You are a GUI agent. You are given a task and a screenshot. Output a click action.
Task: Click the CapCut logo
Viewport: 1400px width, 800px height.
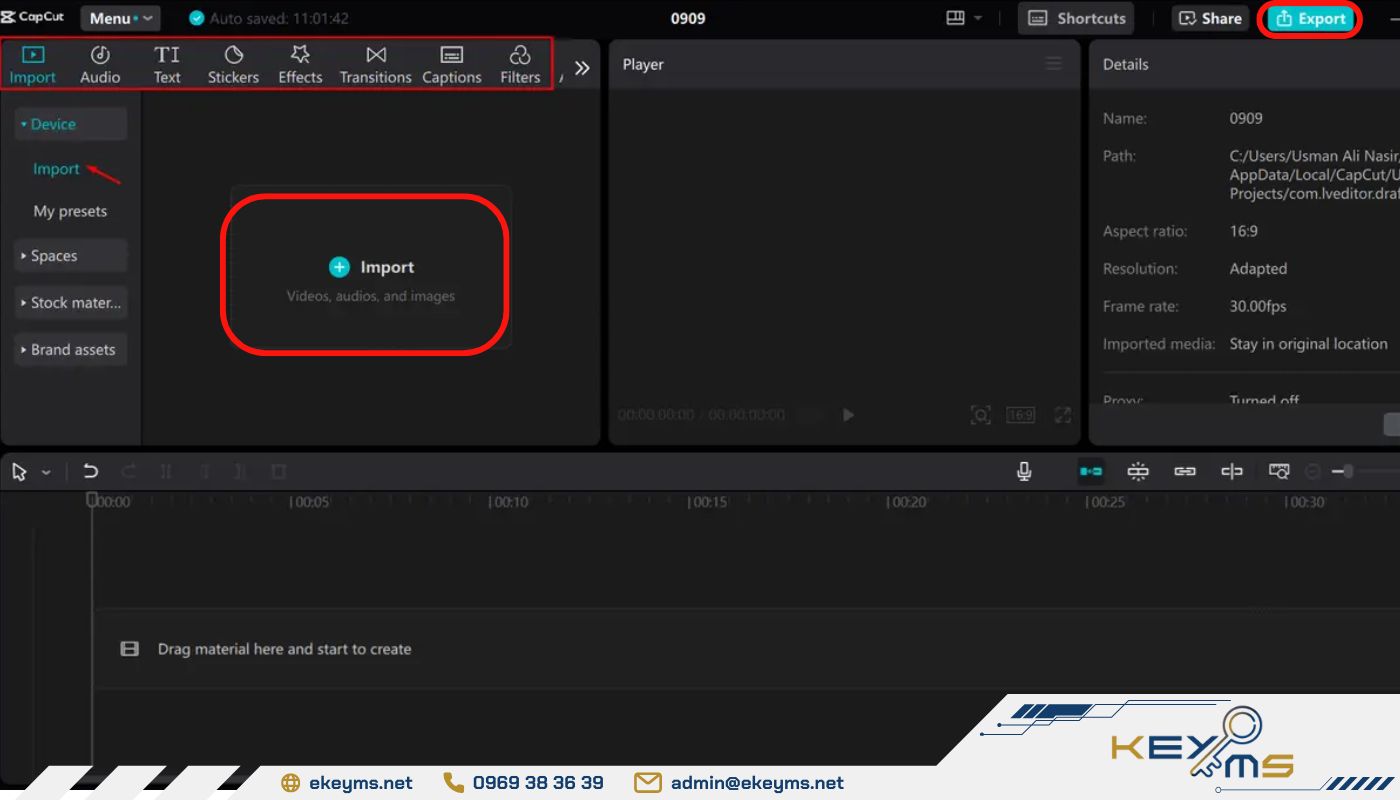point(33,17)
